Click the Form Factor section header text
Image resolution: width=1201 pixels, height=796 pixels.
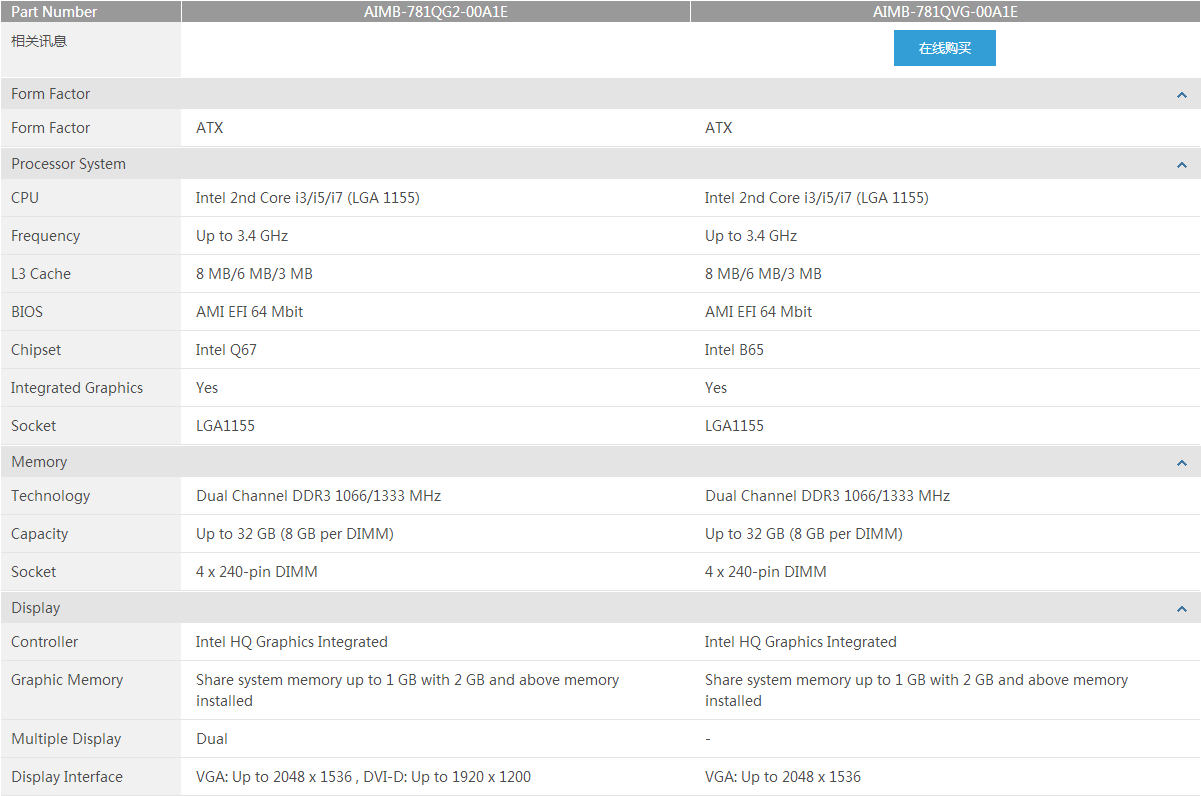pyautogui.click(x=51, y=94)
